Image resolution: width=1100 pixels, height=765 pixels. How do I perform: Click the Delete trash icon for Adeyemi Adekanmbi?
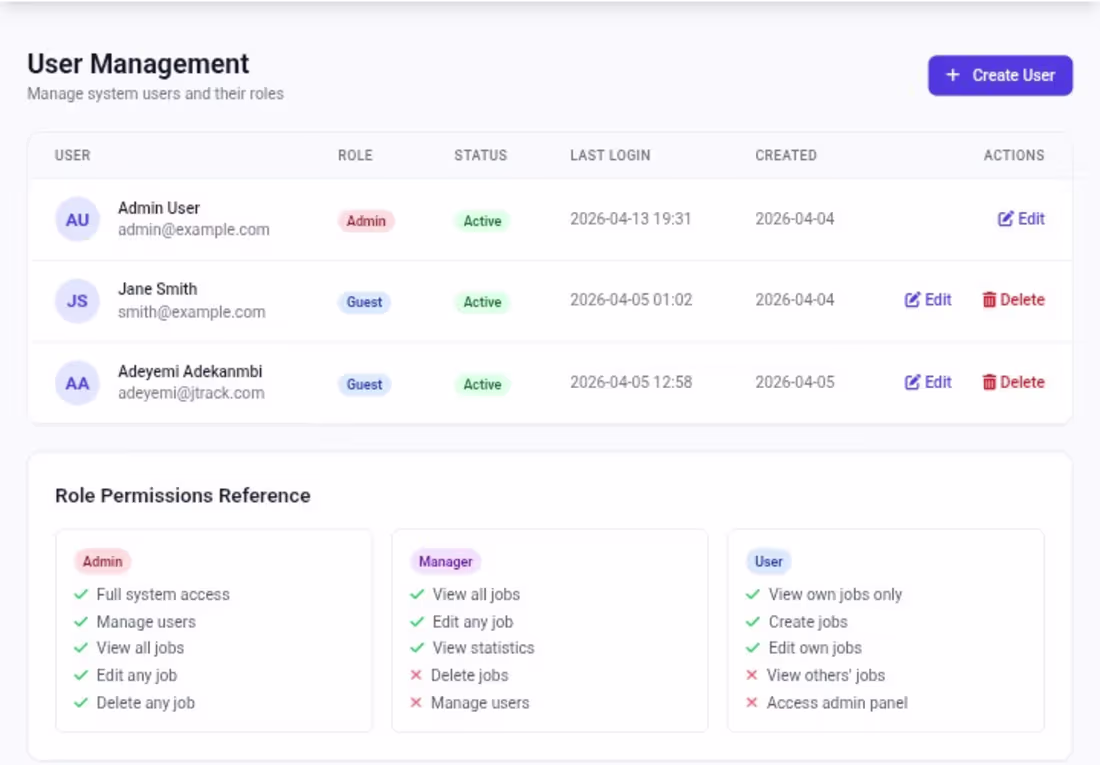(989, 382)
